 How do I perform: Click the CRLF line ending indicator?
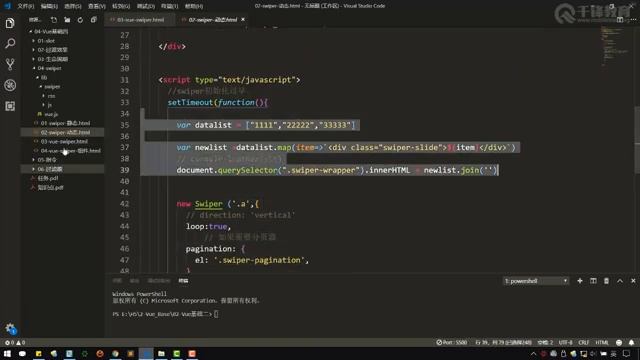[584, 342]
